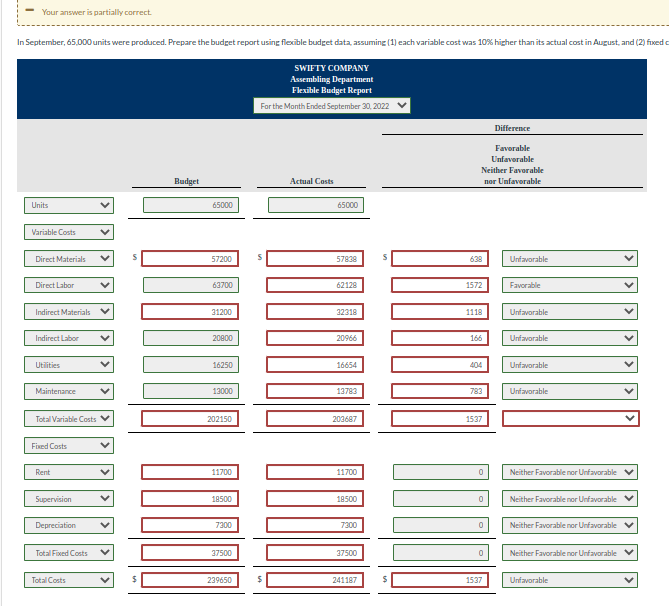Open the Direct Labor row label dropdown
This screenshot has width=669, height=606.
click(69, 285)
